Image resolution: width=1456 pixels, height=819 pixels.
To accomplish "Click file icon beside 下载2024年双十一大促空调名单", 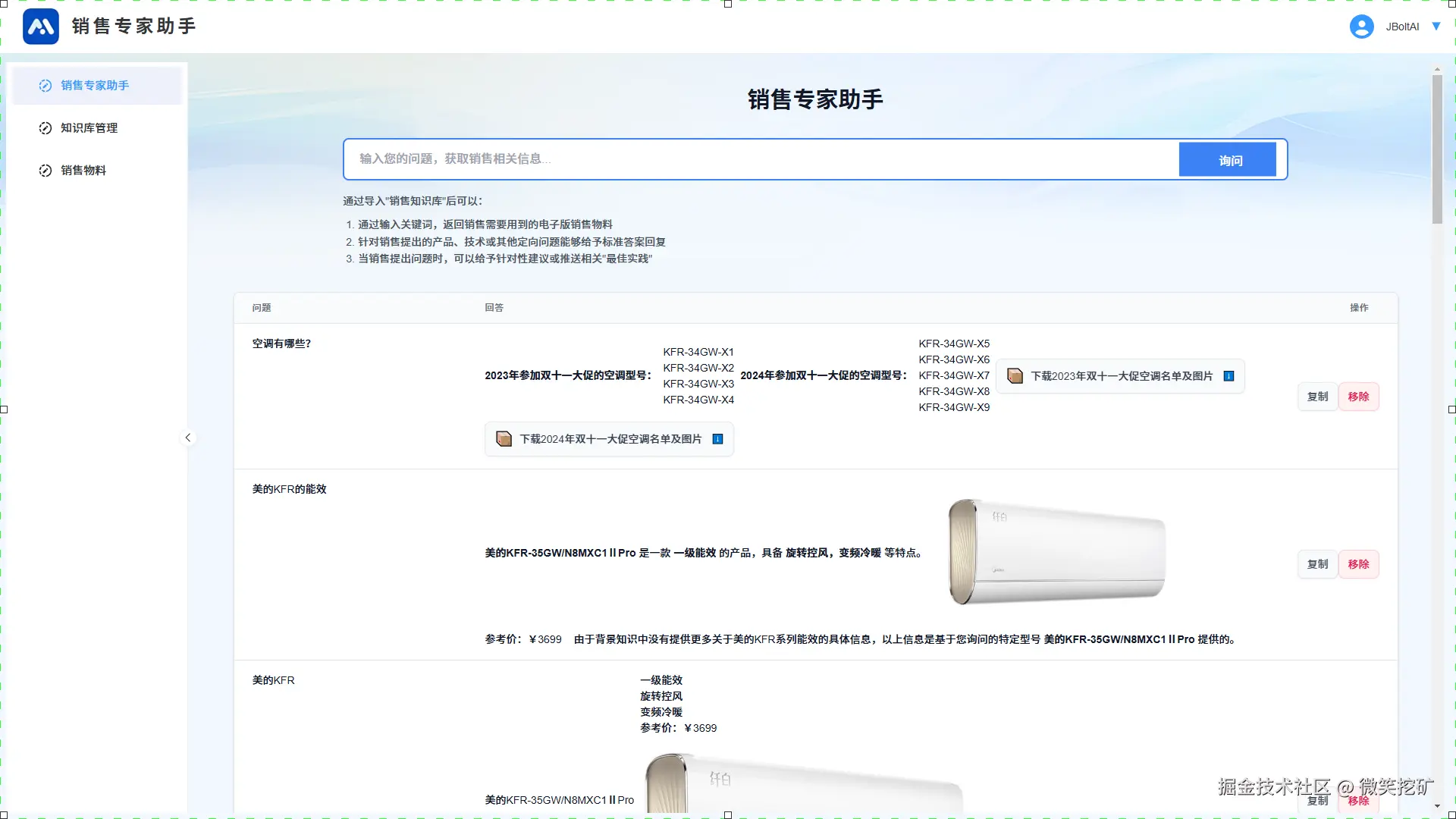I will 504,439.
